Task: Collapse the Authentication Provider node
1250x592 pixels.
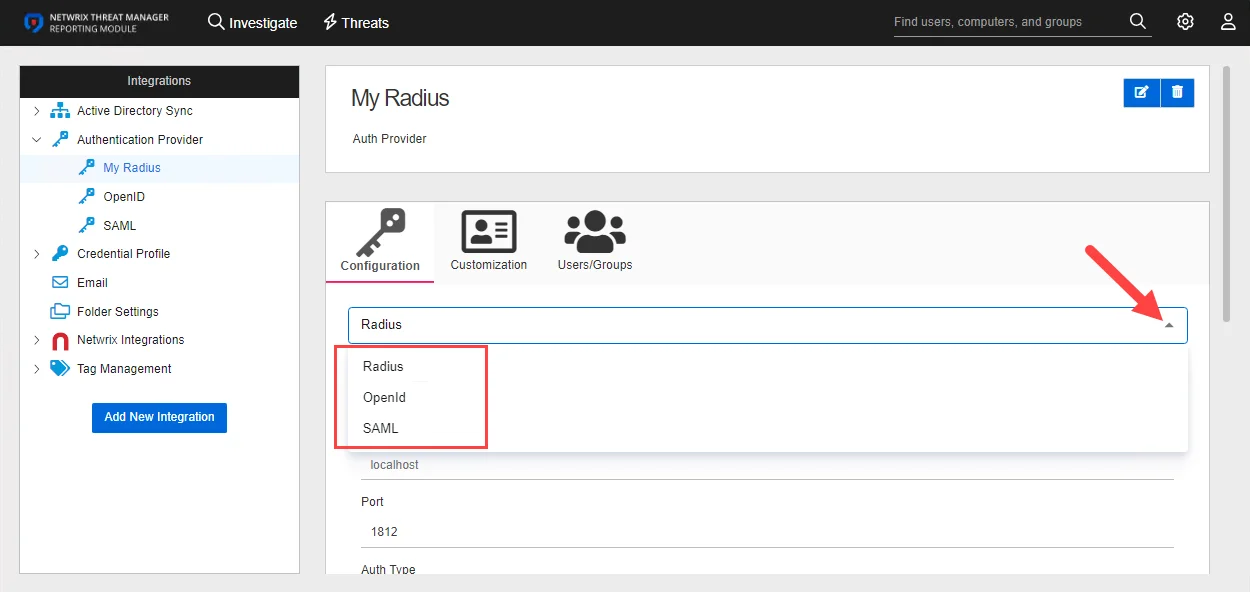Action: pyautogui.click(x=37, y=140)
